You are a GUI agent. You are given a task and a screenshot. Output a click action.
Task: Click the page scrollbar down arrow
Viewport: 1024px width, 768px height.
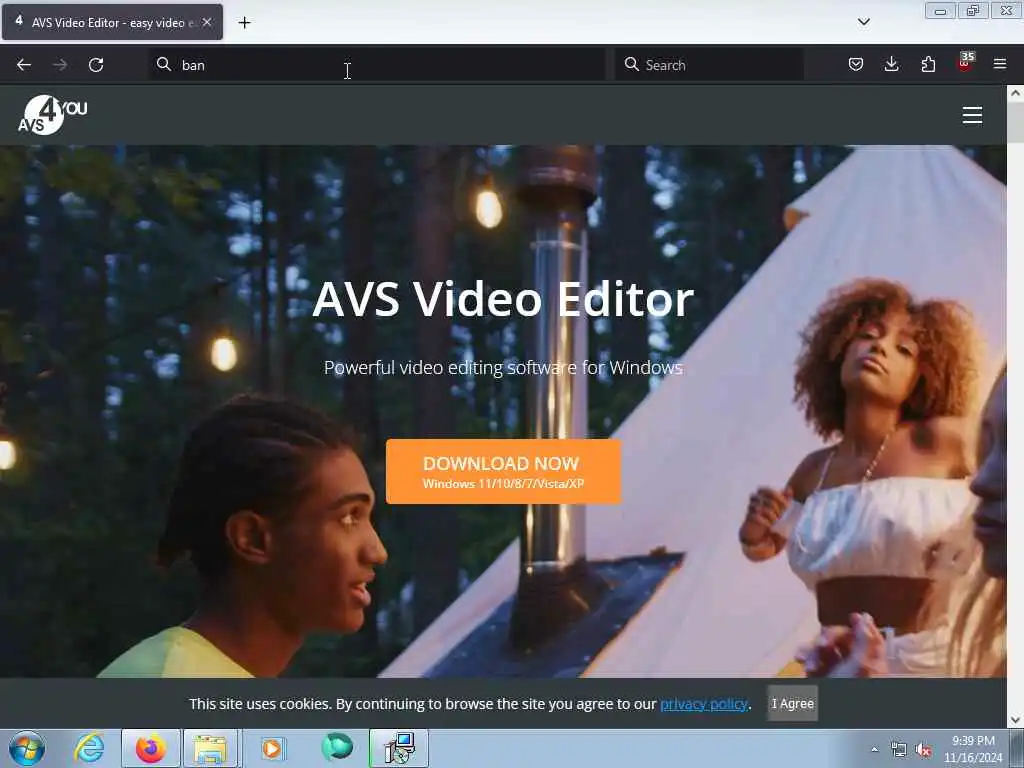1015,720
